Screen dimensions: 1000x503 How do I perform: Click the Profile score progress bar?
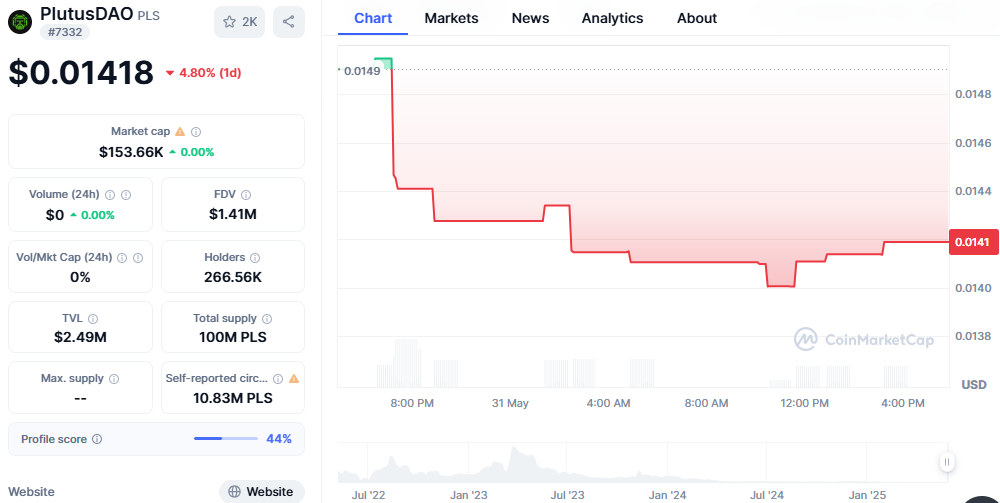click(x=224, y=439)
